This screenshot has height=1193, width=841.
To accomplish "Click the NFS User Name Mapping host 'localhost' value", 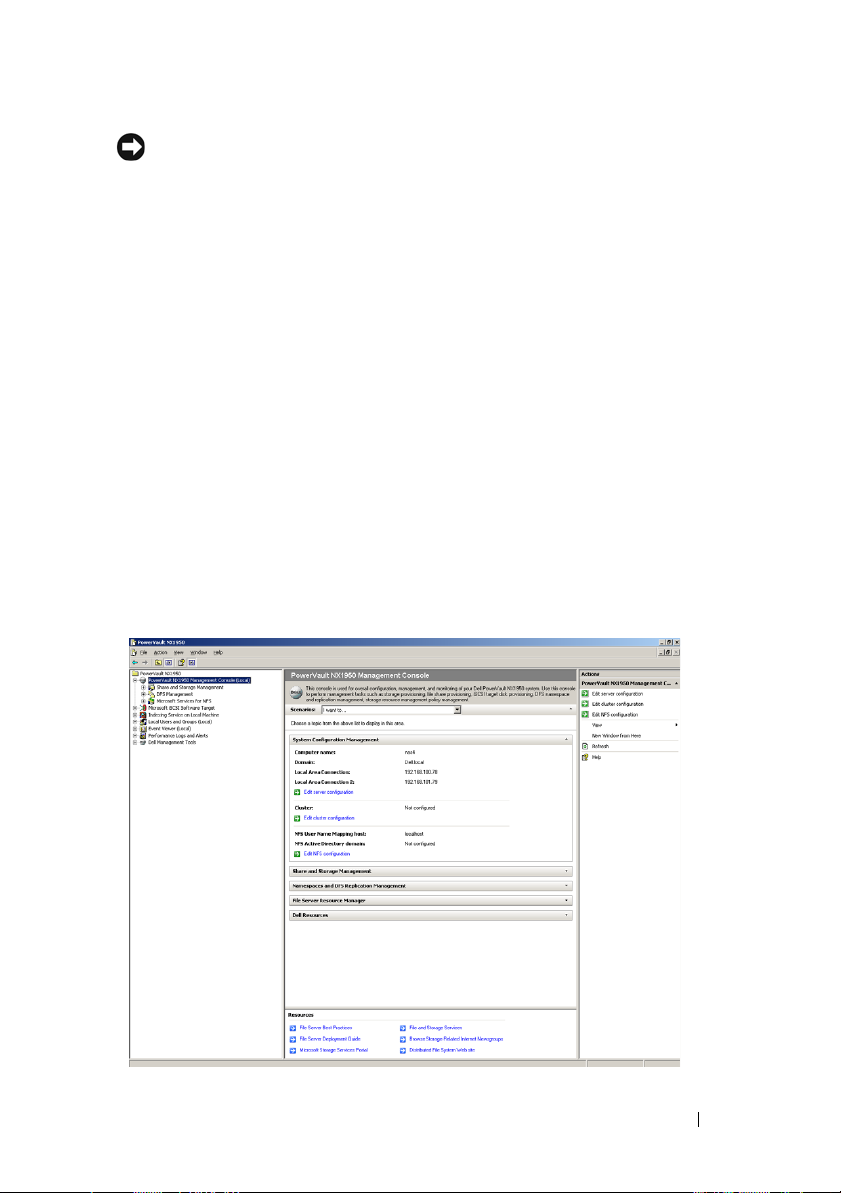I will pyautogui.click(x=414, y=834).
